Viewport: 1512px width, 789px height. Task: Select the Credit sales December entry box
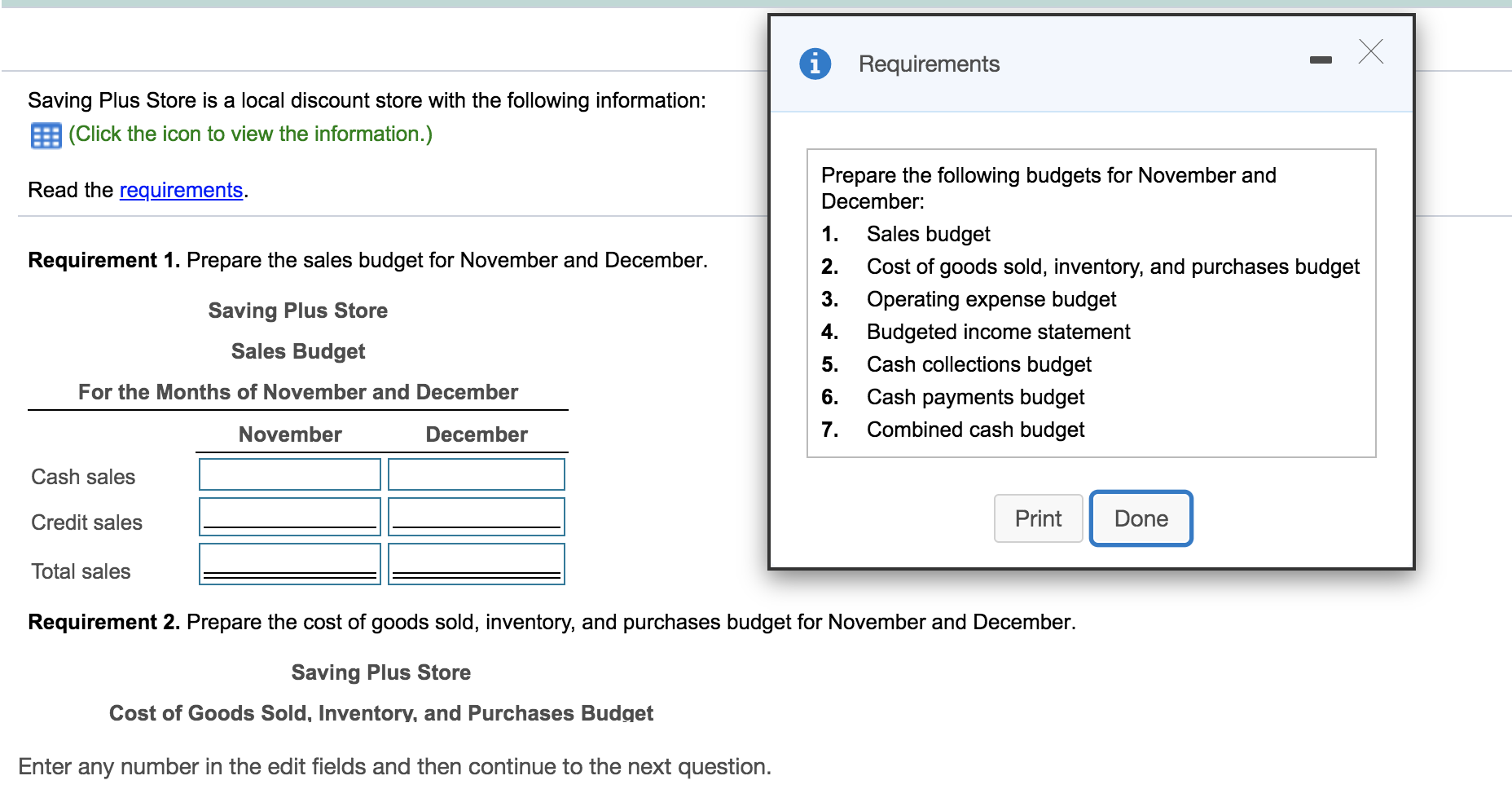tap(476, 515)
